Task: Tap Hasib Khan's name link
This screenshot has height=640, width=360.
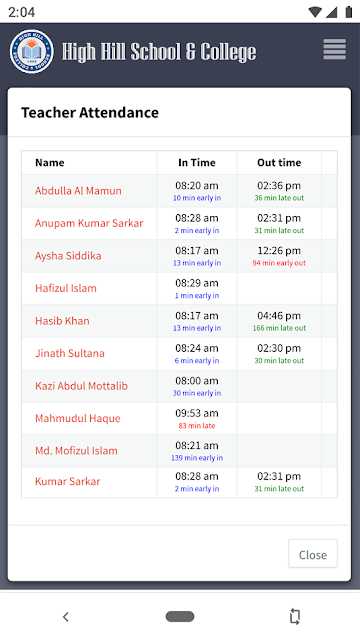Action: tap(62, 321)
